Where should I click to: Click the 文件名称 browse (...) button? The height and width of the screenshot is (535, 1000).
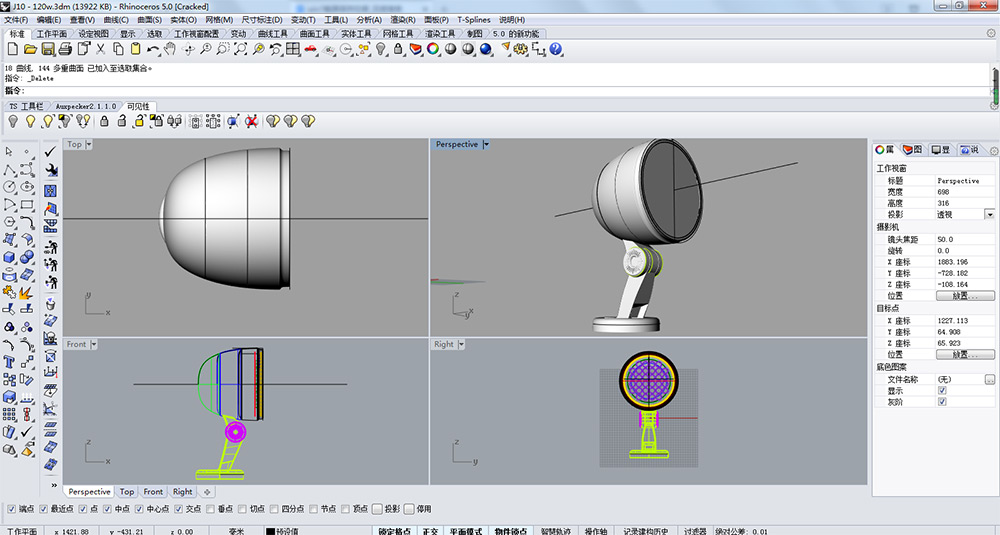(x=989, y=379)
